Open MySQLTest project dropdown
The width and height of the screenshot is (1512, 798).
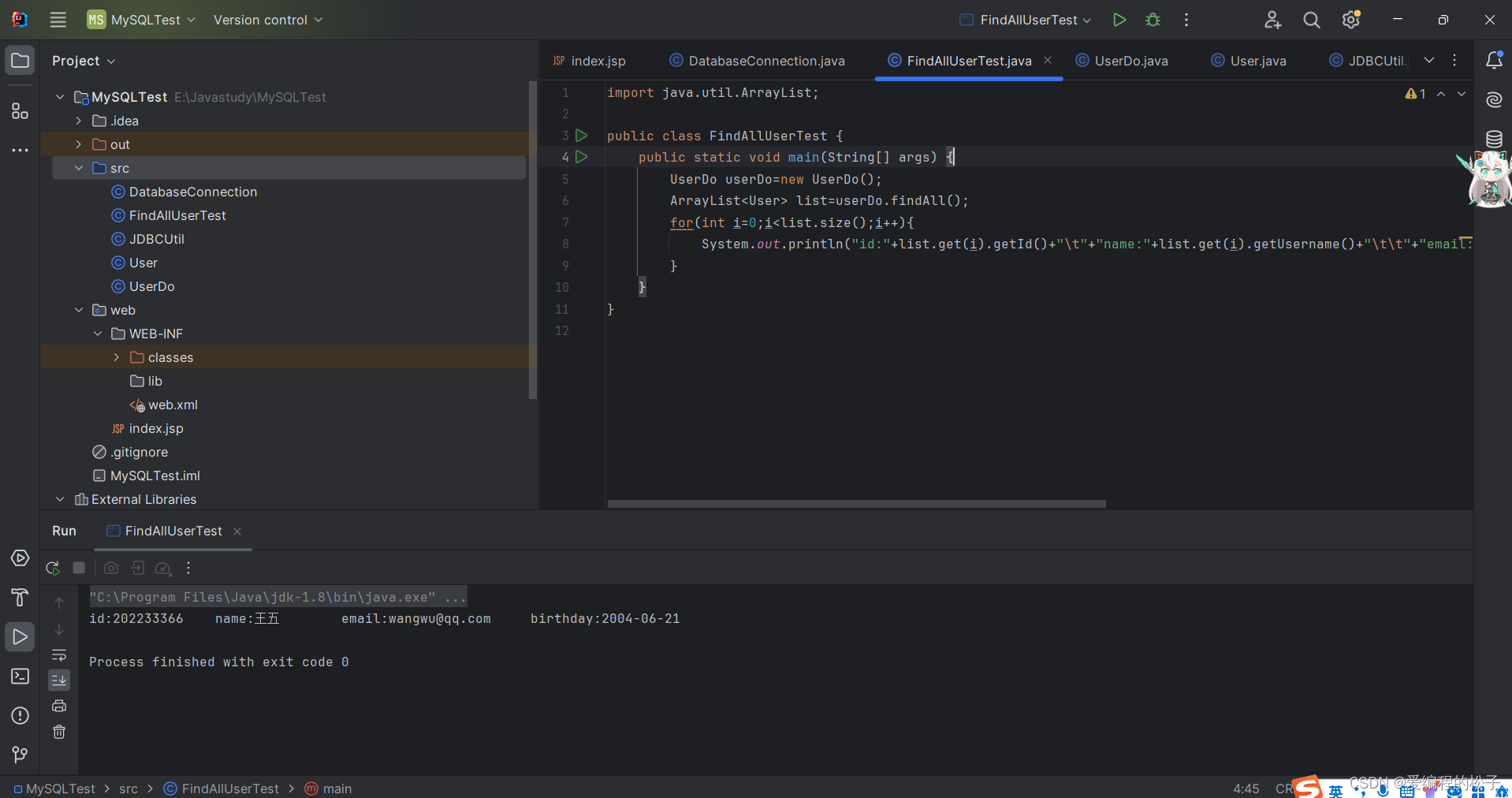tap(141, 20)
